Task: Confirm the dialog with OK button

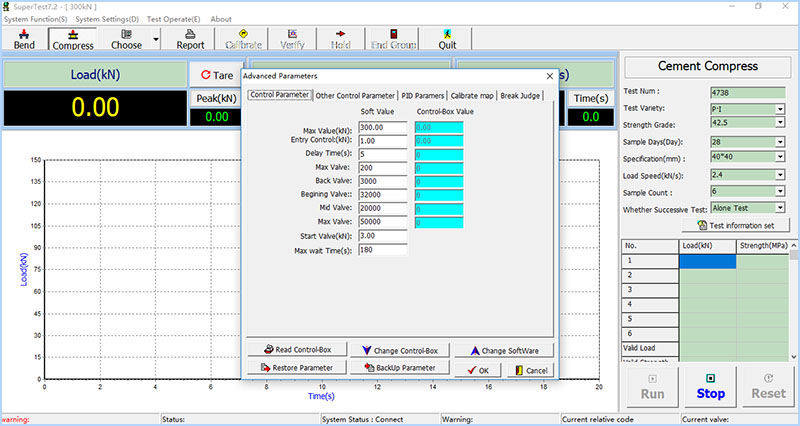Action: point(478,370)
